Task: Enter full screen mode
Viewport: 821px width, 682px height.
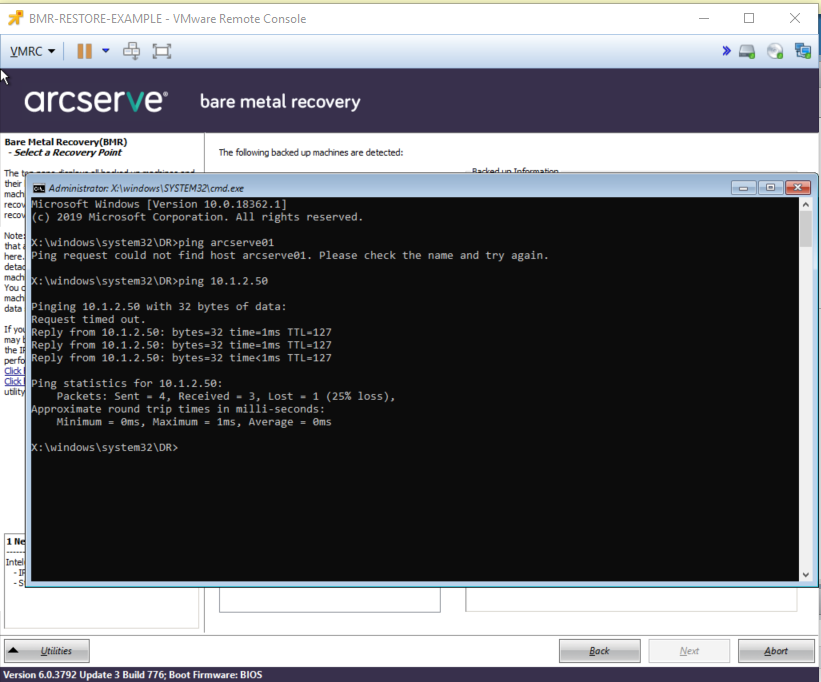Action: (162, 51)
